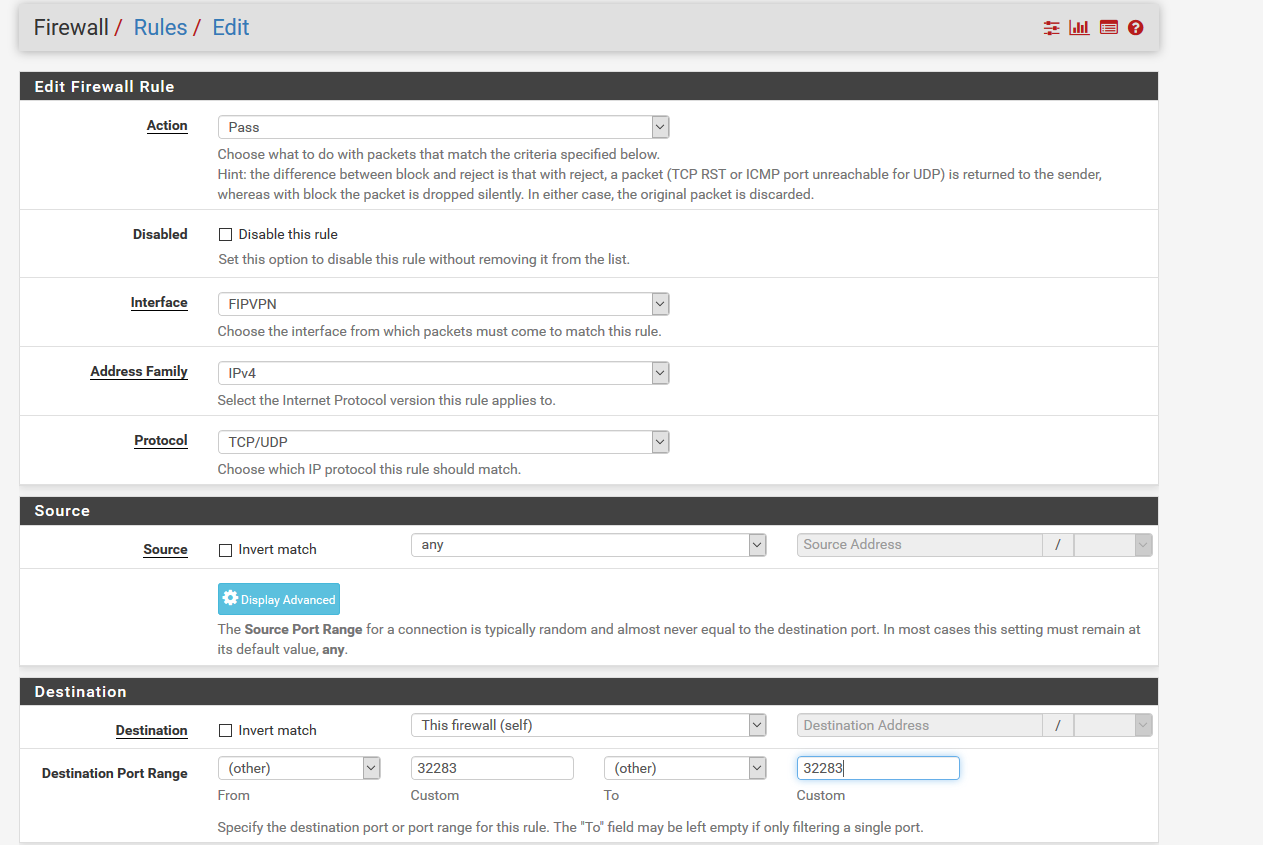Open the From port range dropdown
Image resolution: width=1263 pixels, height=845 pixels.
[x=299, y=768]
